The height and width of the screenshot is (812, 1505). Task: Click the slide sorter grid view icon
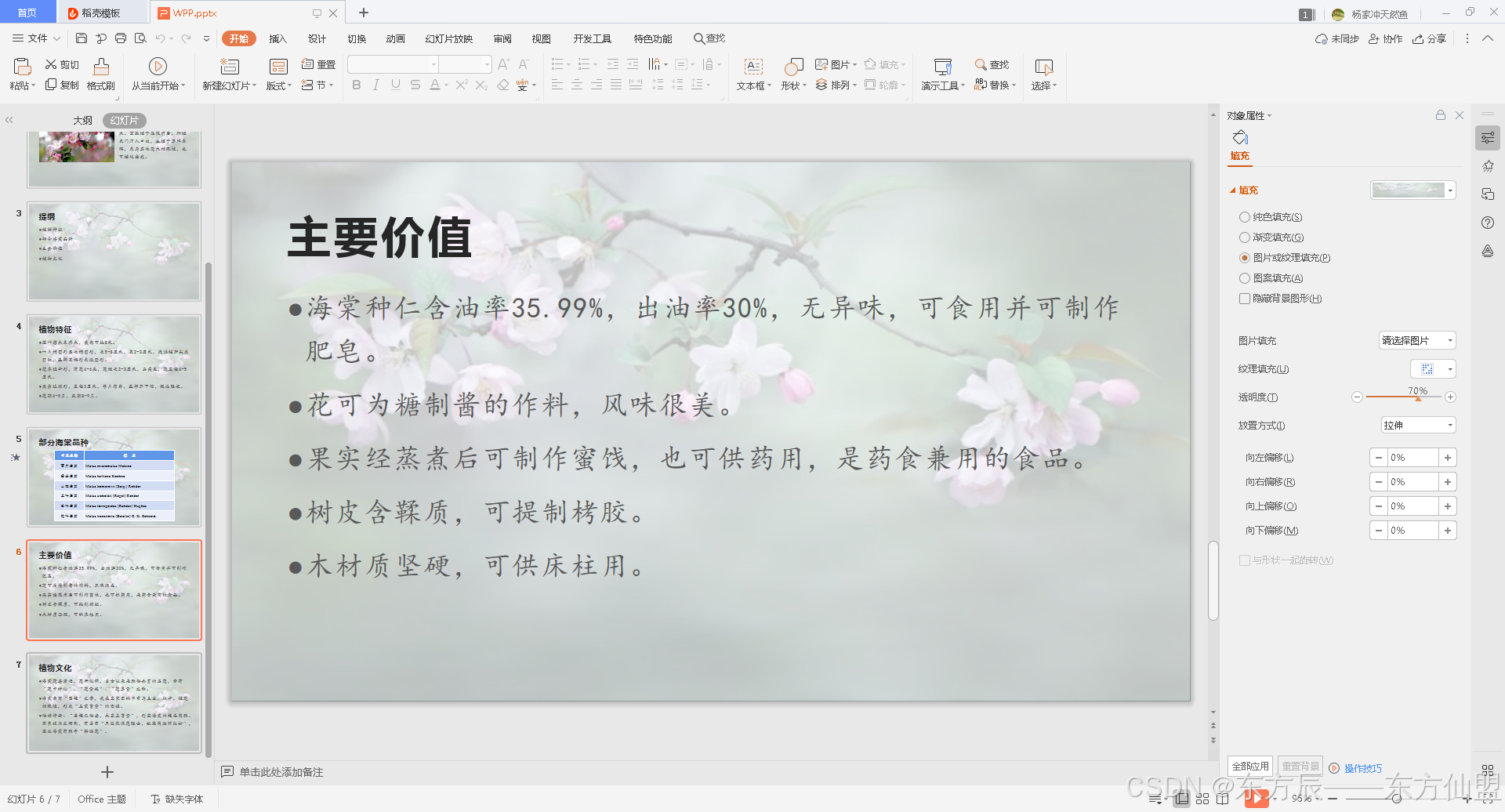pos(1202,799)
